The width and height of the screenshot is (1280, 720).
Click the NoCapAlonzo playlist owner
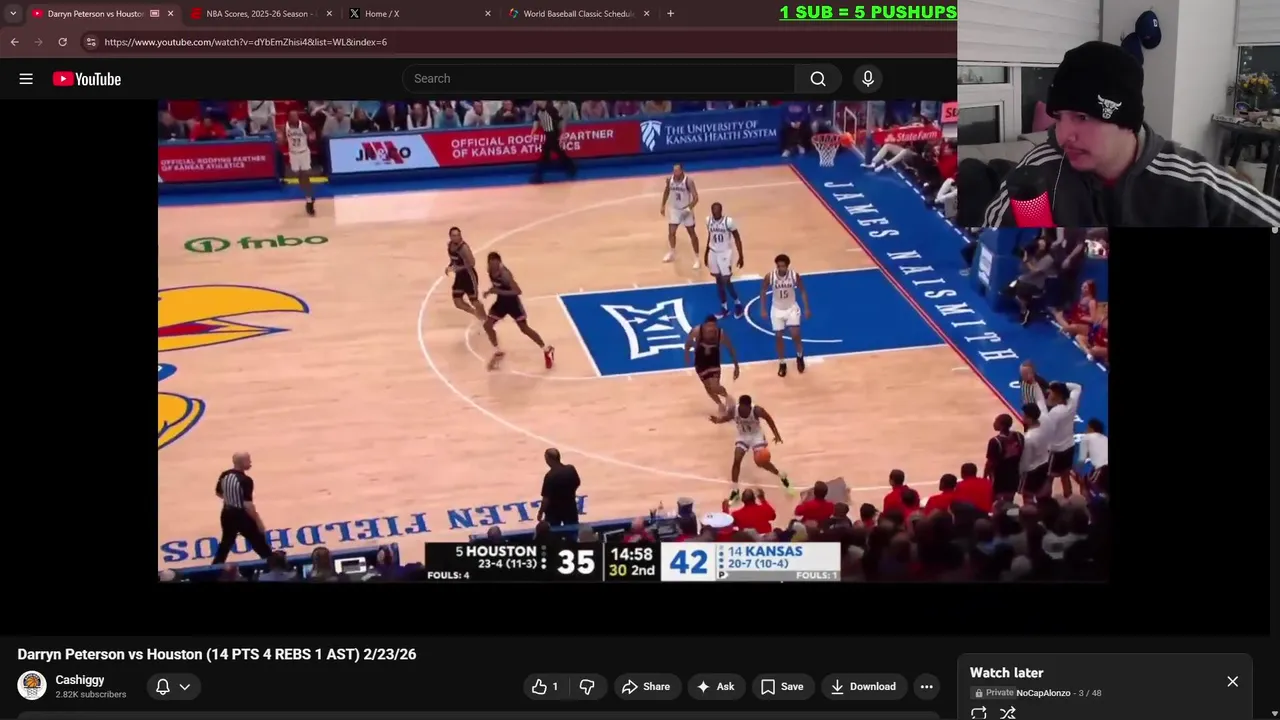click(x=1043, y=693)
